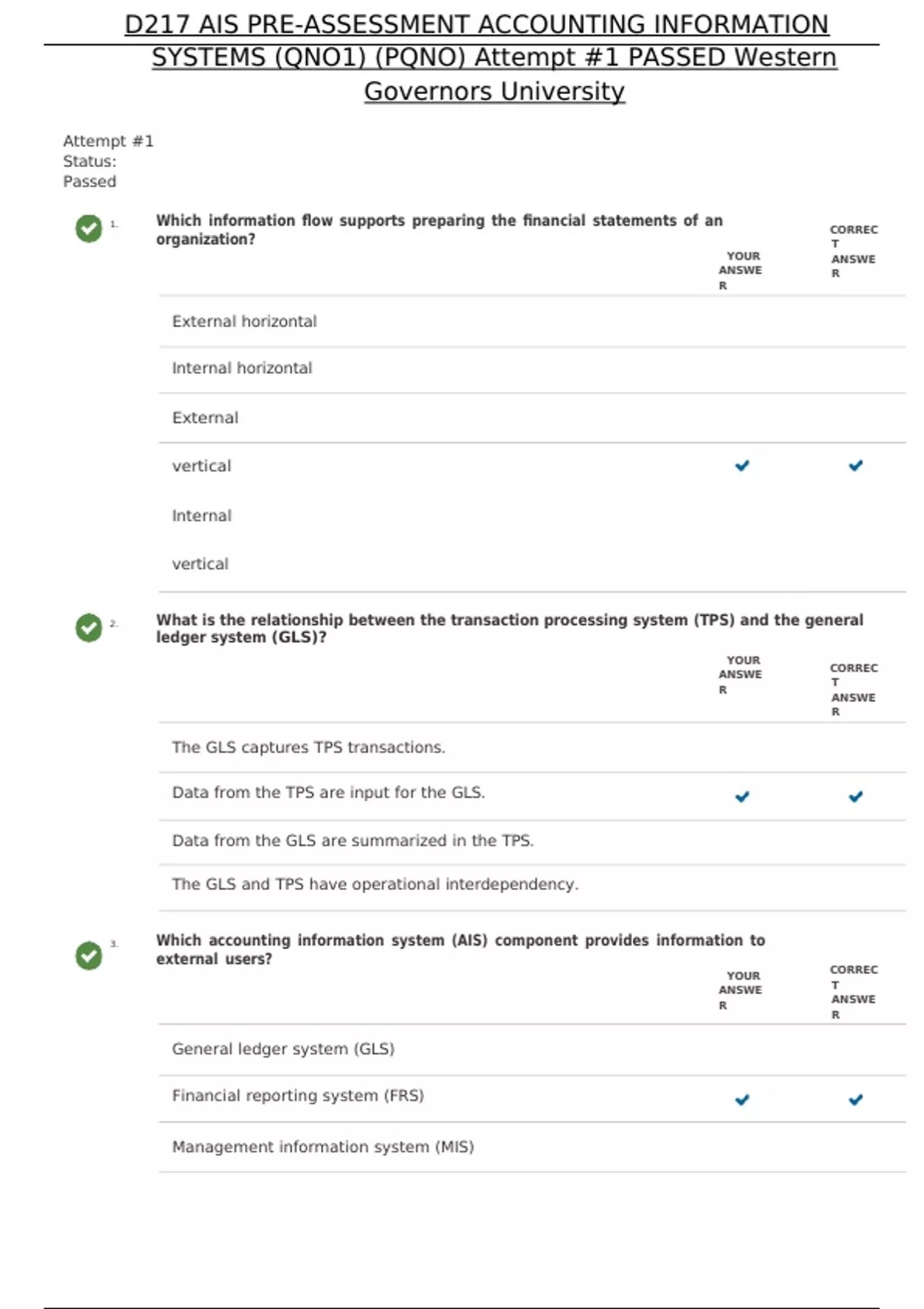Image resolution: width=924 pixels, height=1309 pixels.
Task: Click Correct Answer checkmark for TPS input row
Action: tap(855, 797)
